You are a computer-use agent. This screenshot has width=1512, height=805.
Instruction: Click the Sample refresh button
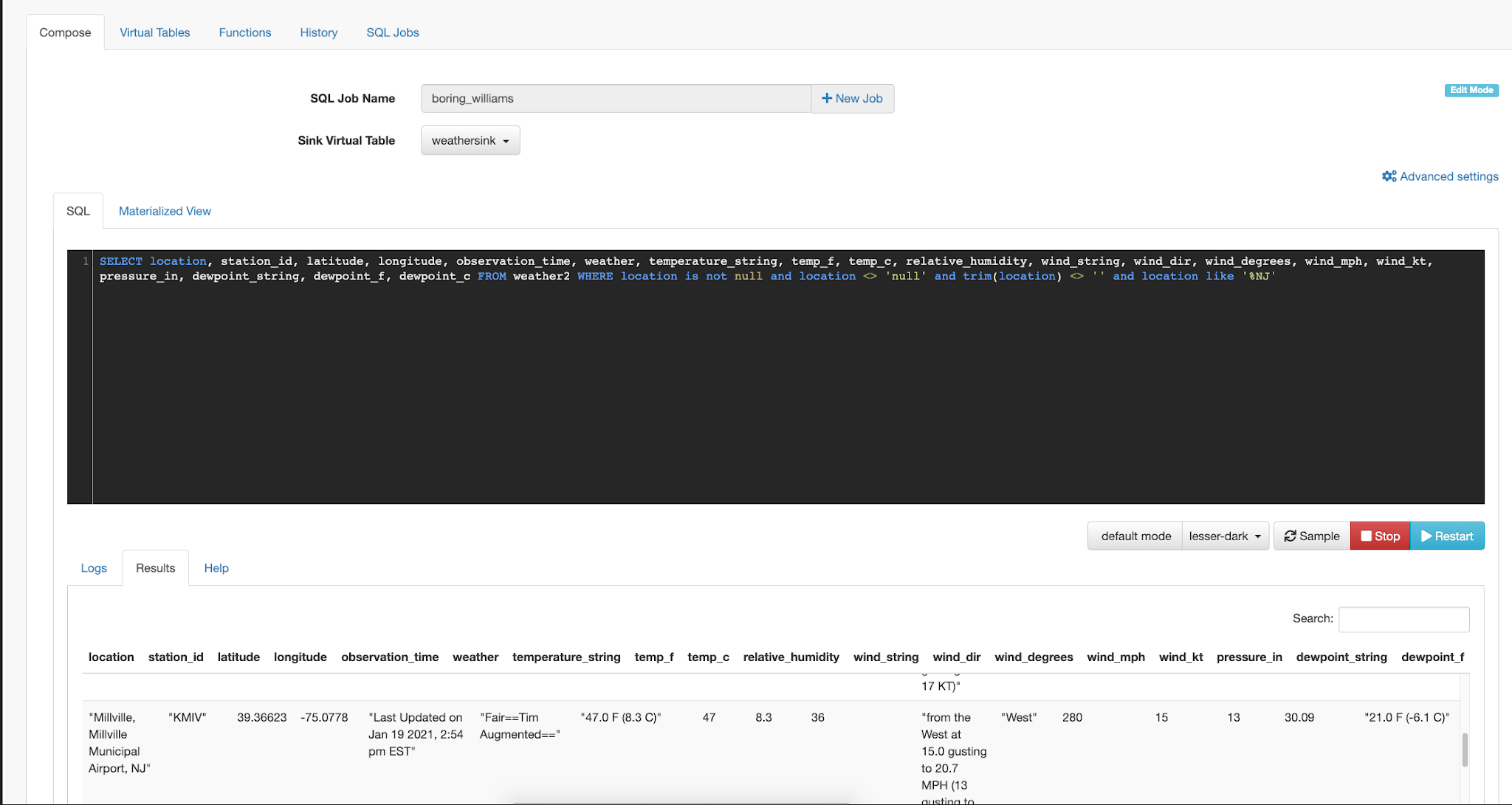pyautogui.click(x=1311, y=536)
